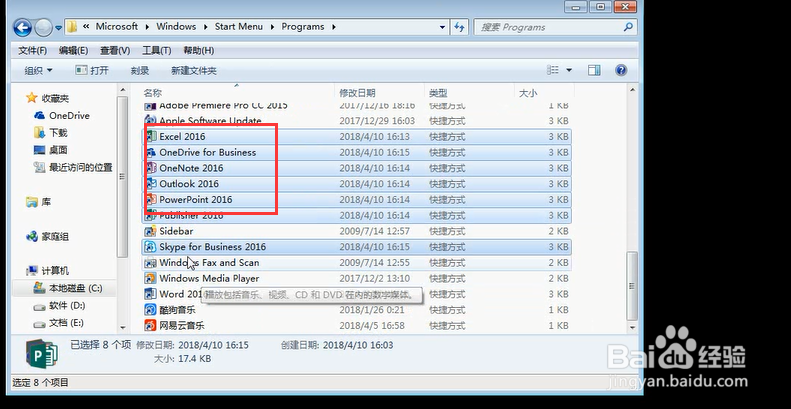Open the 文件(F) menu

pyautogui.click(x=32, y=50)
